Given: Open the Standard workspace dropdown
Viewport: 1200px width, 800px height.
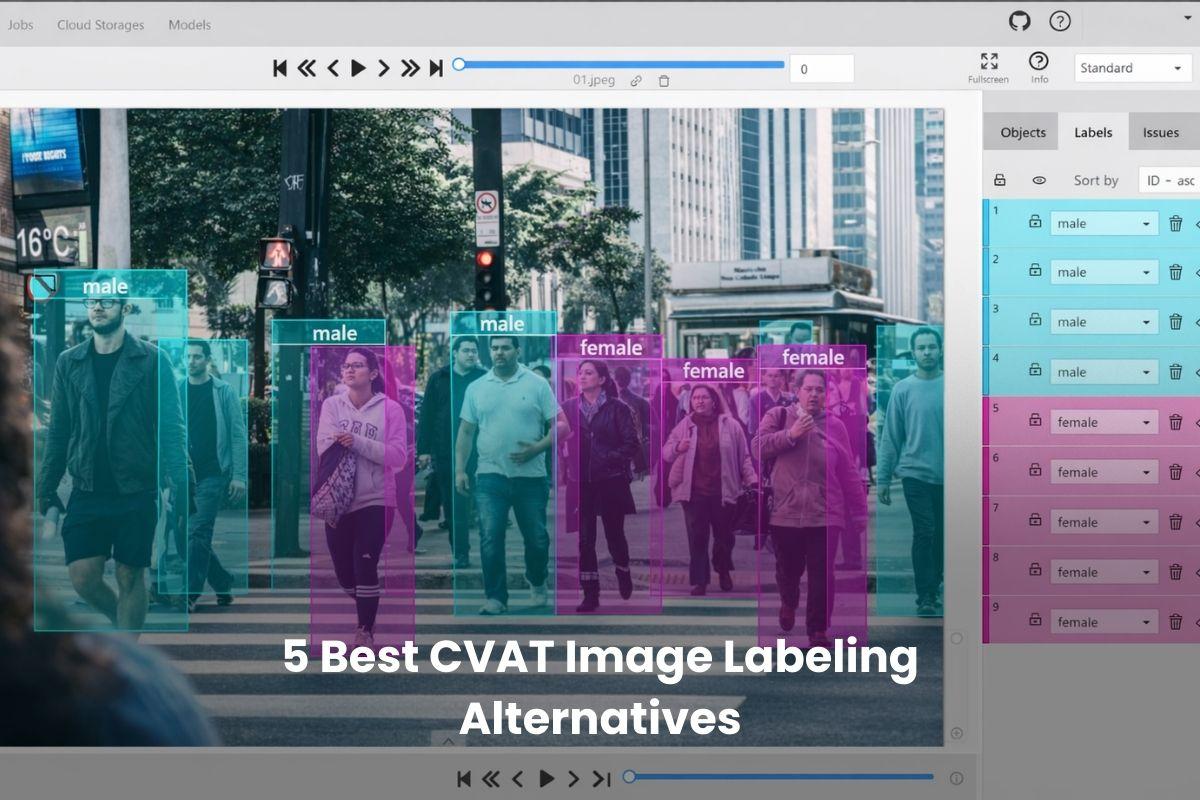Looking at the screenshot, I should click(1131, 67).
